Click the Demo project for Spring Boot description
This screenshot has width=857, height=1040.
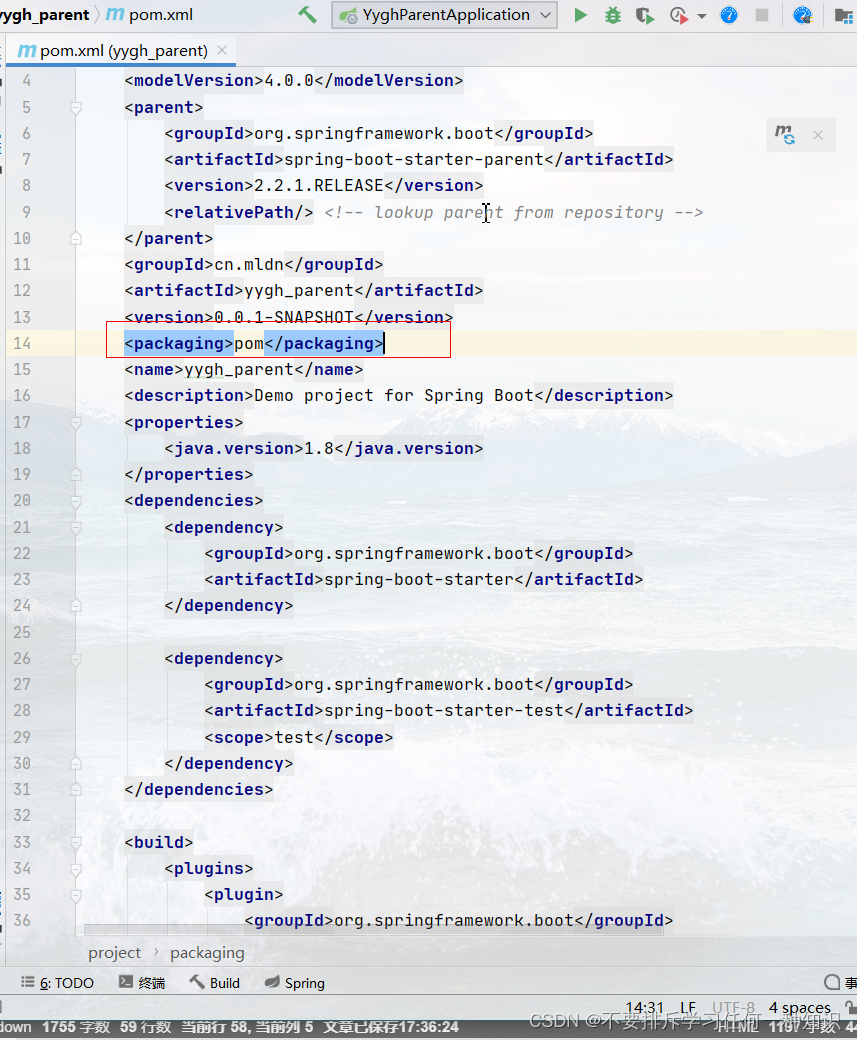click(394, 395)
